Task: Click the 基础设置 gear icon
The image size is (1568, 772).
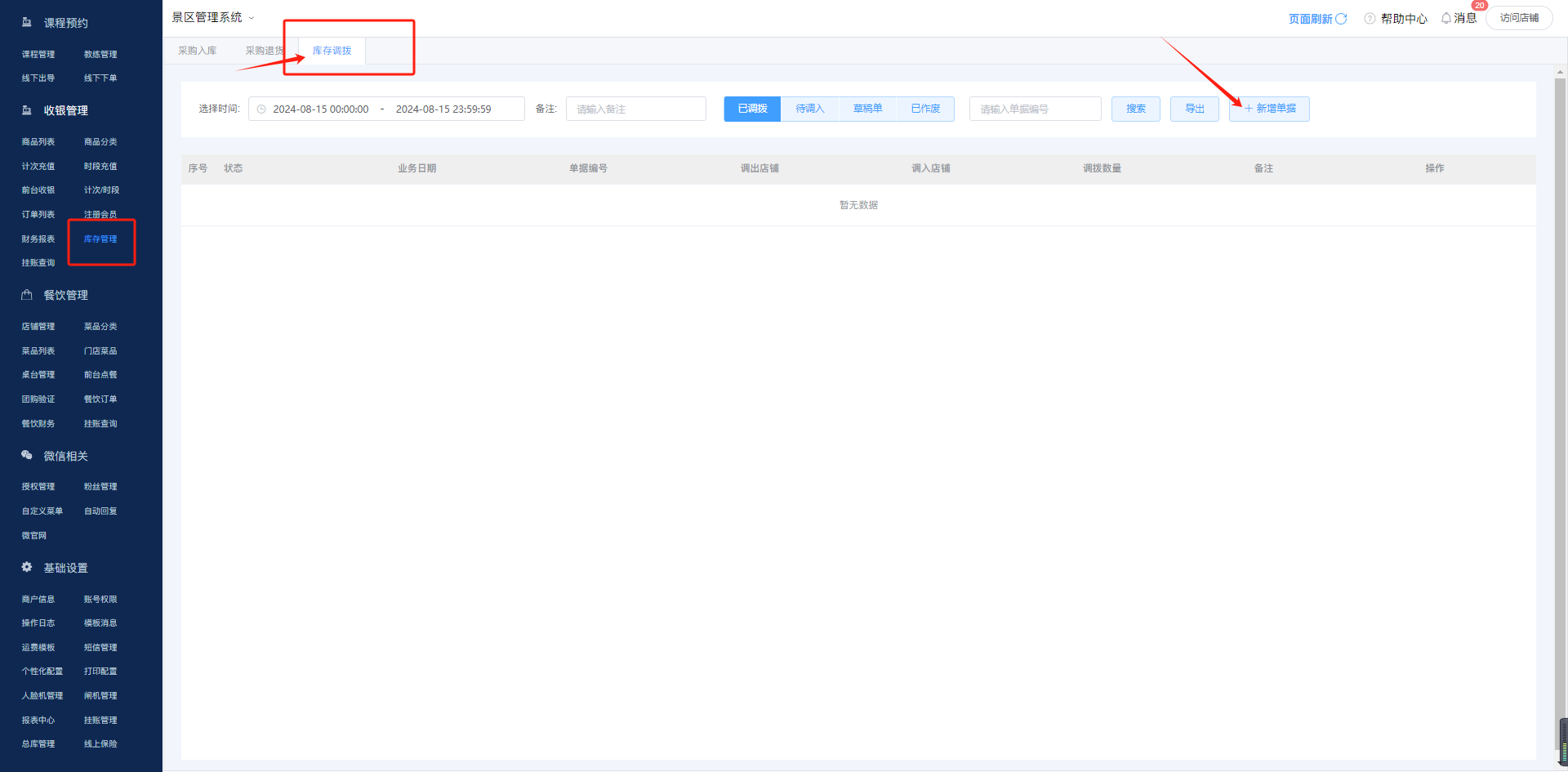Action: [x=27, y=567]
